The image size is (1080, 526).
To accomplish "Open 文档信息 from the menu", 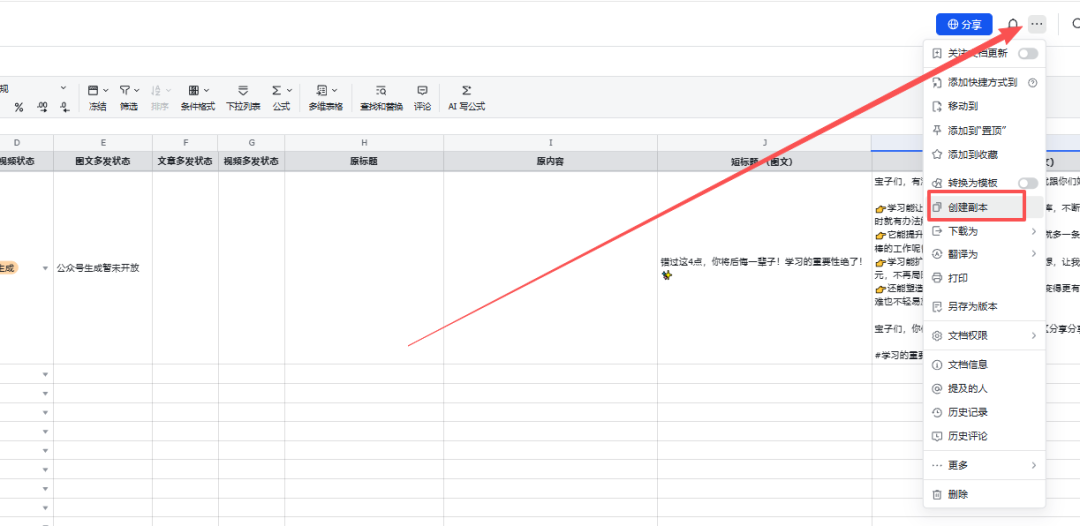I will tap(984, 364).
